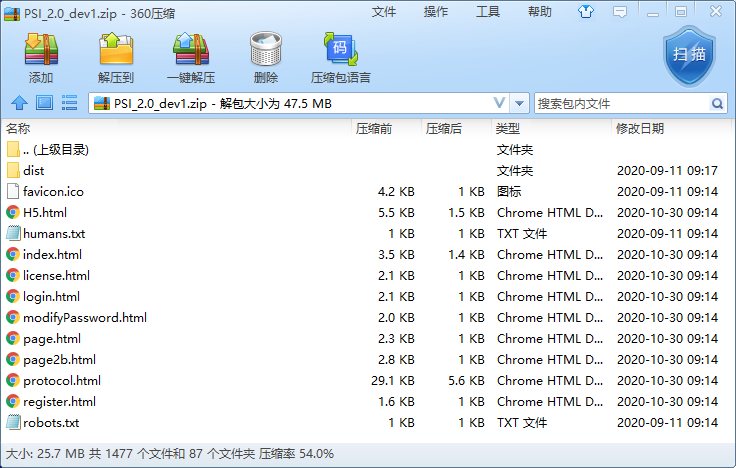
Task: Click the 一键解压 (One-click extract) icon
Action: pyautogui.click(x=197, y=57)
